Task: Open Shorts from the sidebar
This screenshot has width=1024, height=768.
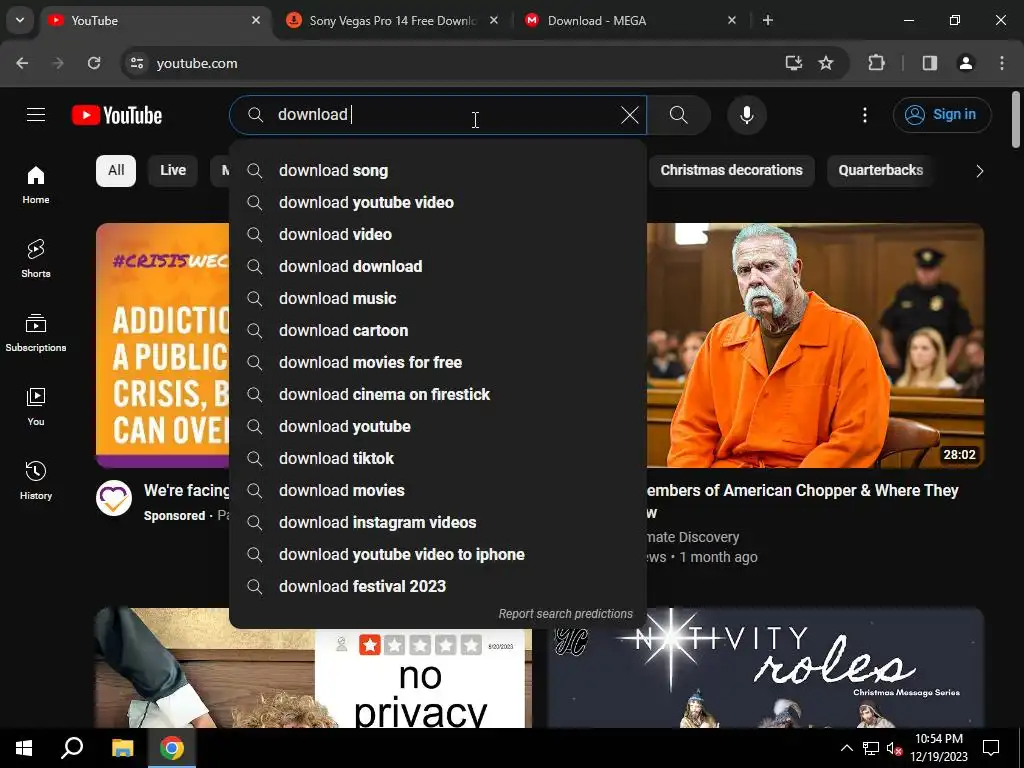Action: pos(36,259)
